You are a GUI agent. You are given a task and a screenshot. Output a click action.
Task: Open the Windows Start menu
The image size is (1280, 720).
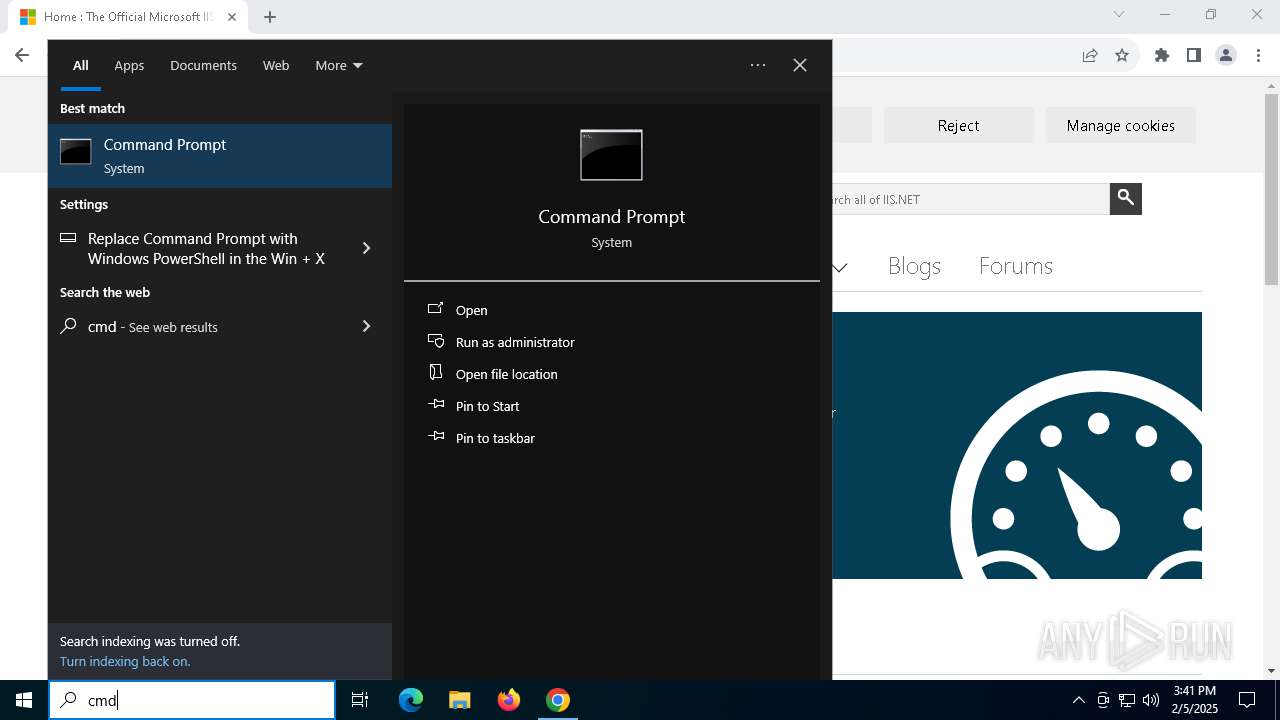point(24,700)
